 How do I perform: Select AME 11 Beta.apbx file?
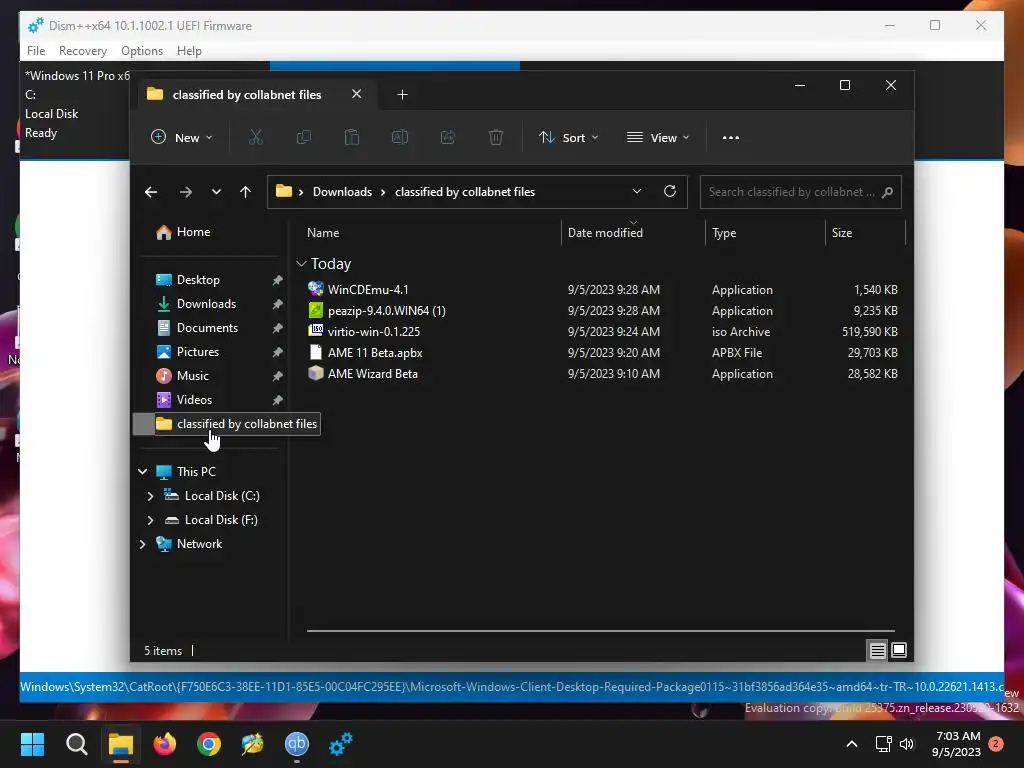375,353
